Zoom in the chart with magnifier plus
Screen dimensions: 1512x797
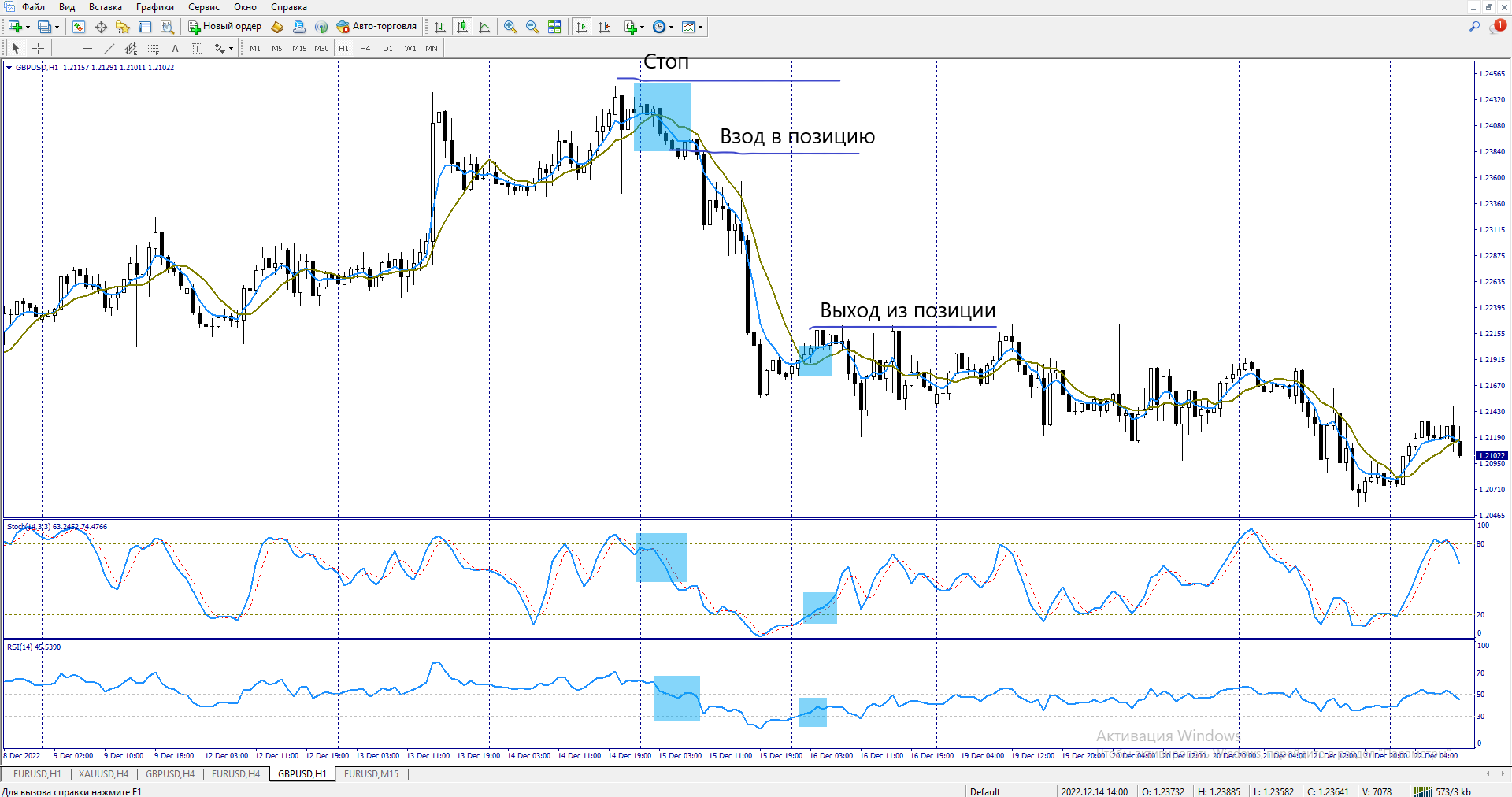pos(510,27)
